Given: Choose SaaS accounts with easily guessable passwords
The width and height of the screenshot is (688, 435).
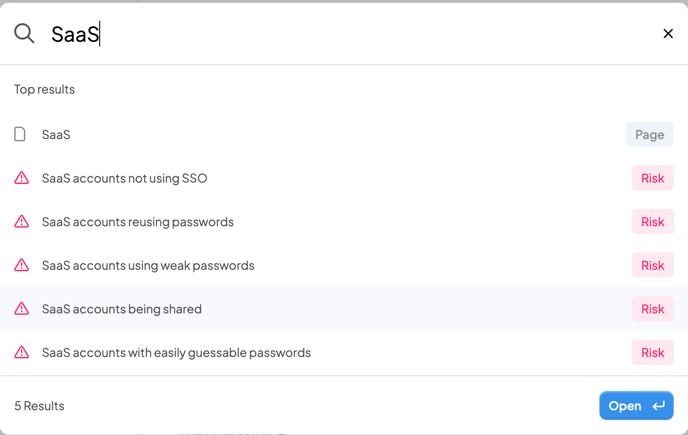Looking at the screenshot, I should pos(344,352).
